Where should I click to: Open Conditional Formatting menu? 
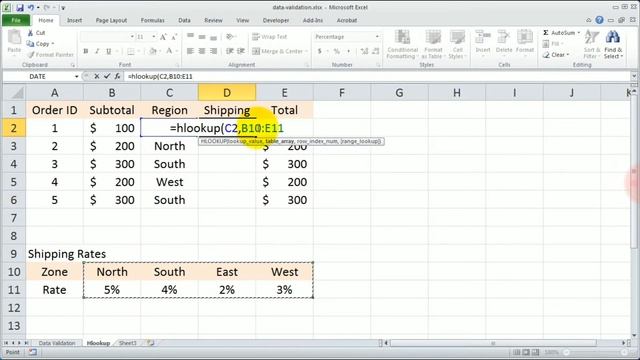402,44
